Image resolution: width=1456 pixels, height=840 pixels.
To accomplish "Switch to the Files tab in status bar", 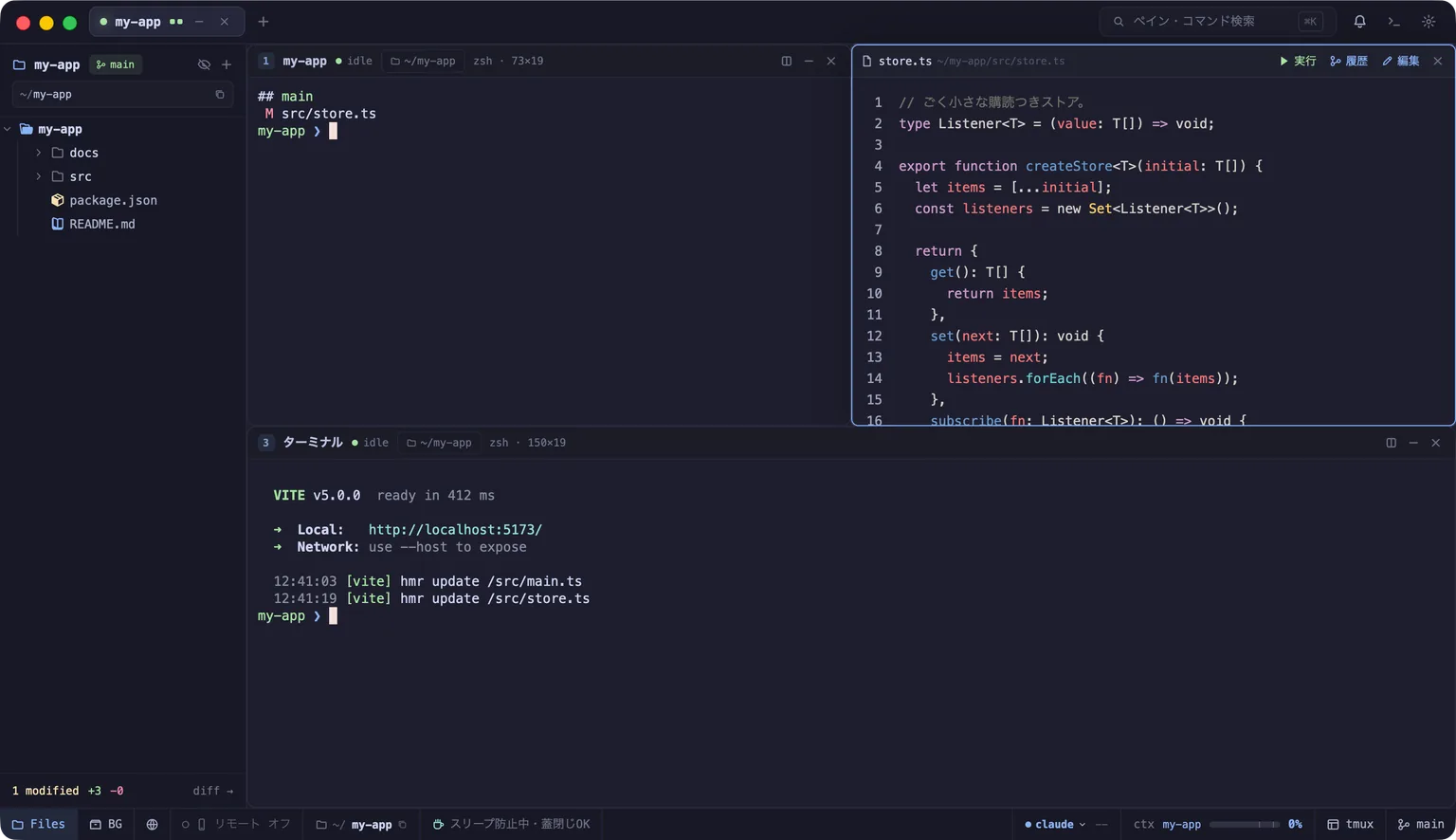I will click(x=39, y=824).
